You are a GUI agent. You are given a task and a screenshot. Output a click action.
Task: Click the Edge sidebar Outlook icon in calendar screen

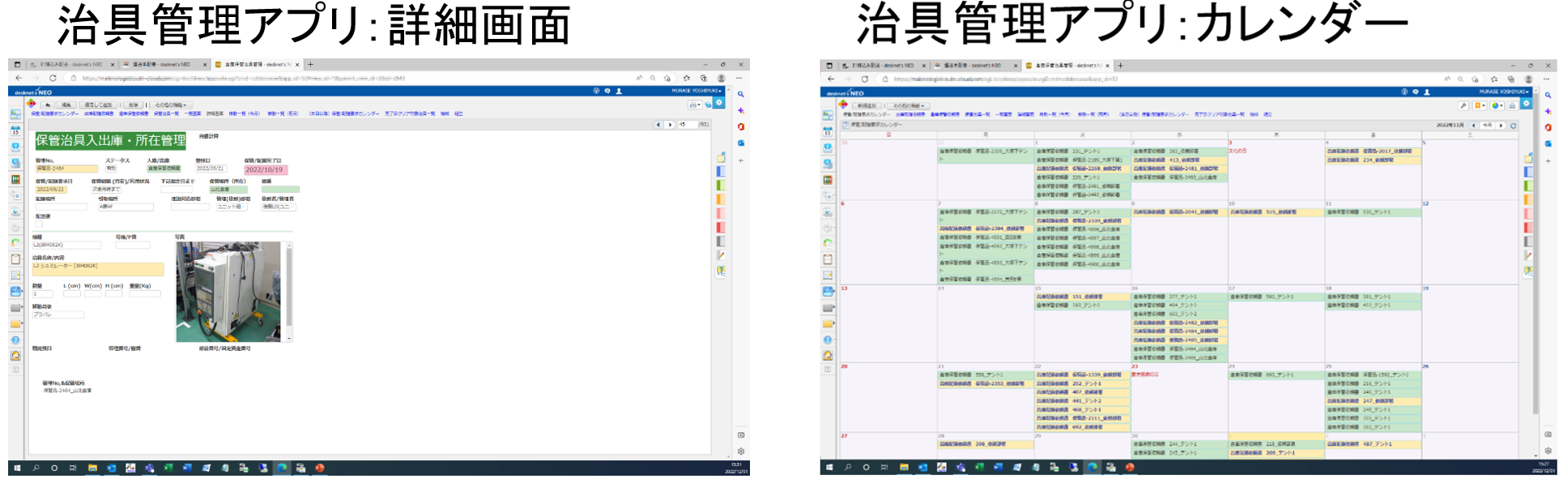point(1548,143)
